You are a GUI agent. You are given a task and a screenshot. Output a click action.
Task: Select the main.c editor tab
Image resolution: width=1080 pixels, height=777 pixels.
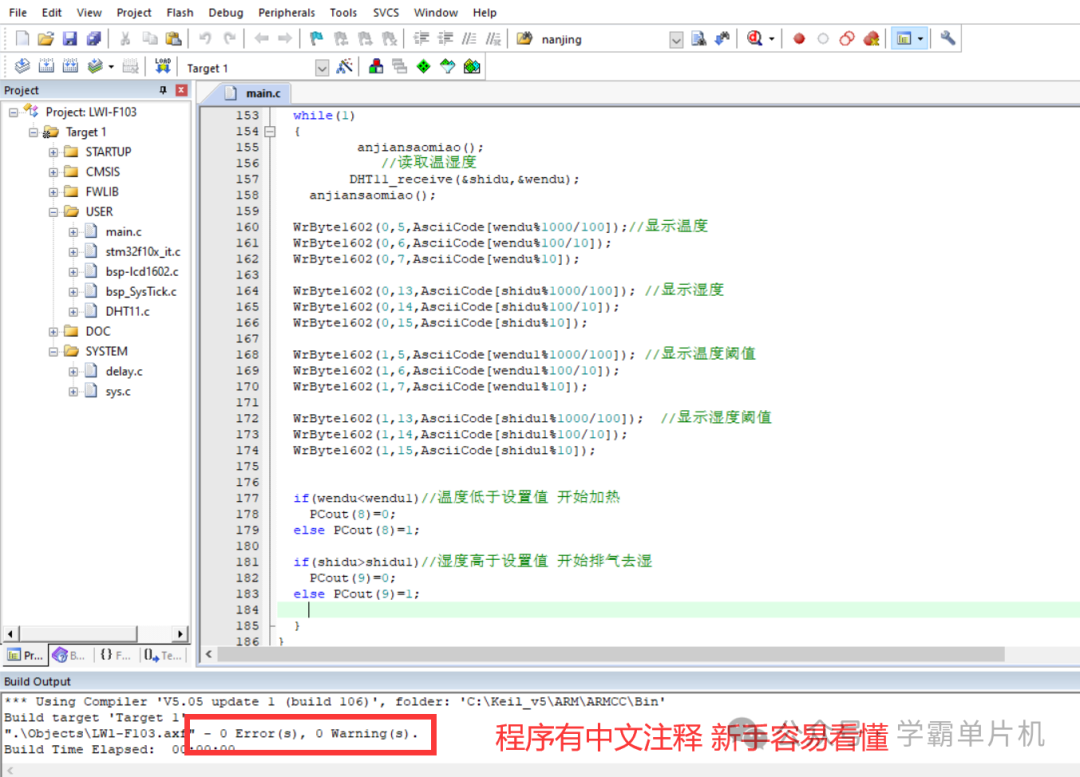[254, 93]
